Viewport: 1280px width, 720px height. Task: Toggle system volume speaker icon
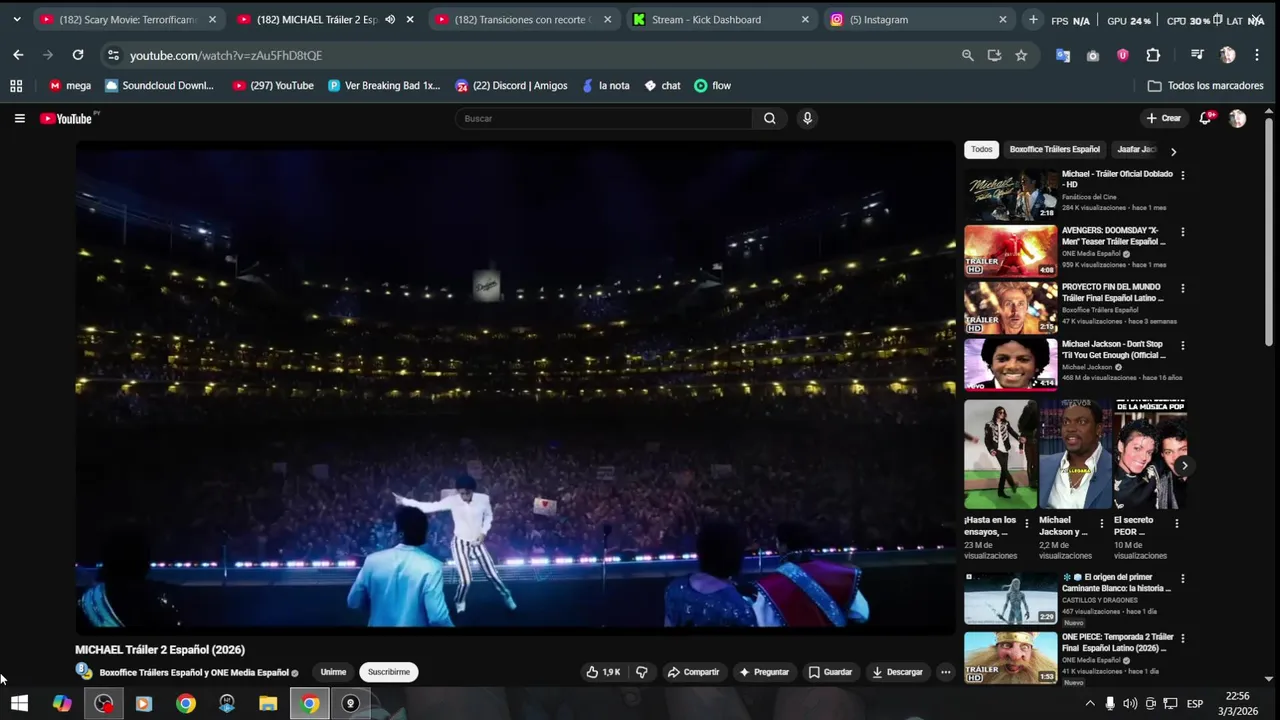click(x=1130, y=703)
